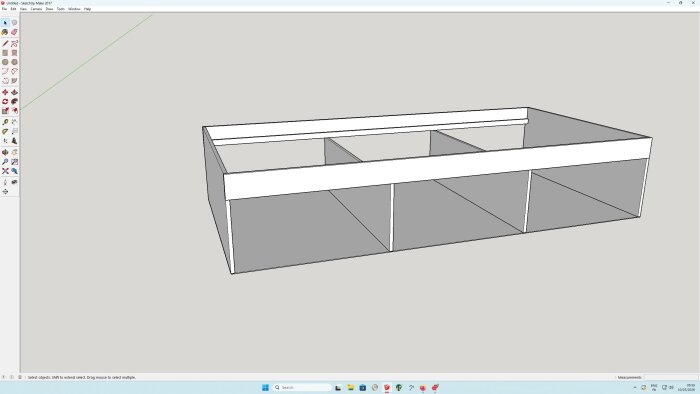Choose the Zoom magnifier tool
This screenshot has width=700, height=394.
[x=5, y=162]
